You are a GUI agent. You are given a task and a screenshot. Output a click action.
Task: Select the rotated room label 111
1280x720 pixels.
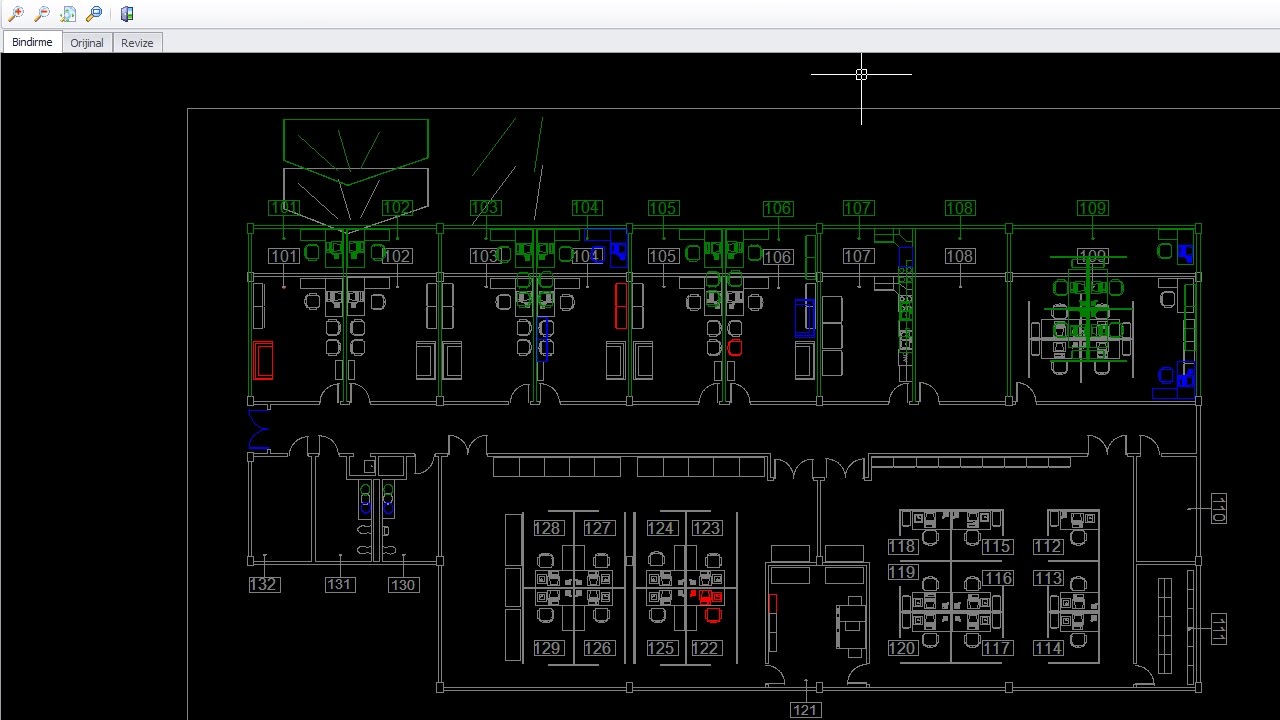[x=1218, y=629]
